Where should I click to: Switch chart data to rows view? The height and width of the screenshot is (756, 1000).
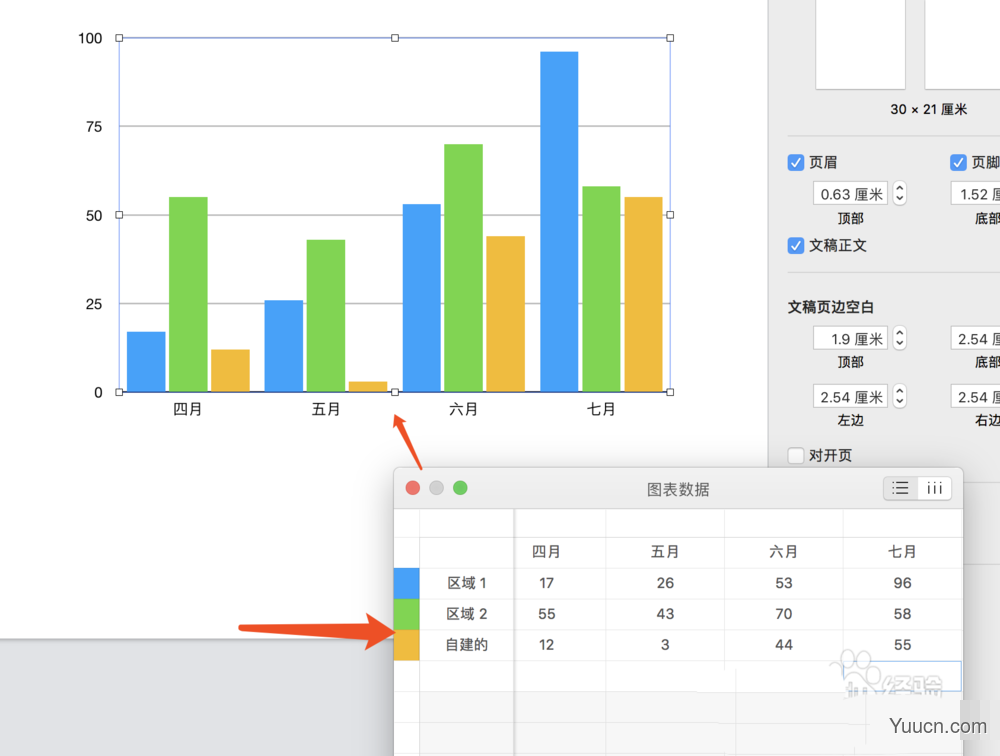[899, 488]
